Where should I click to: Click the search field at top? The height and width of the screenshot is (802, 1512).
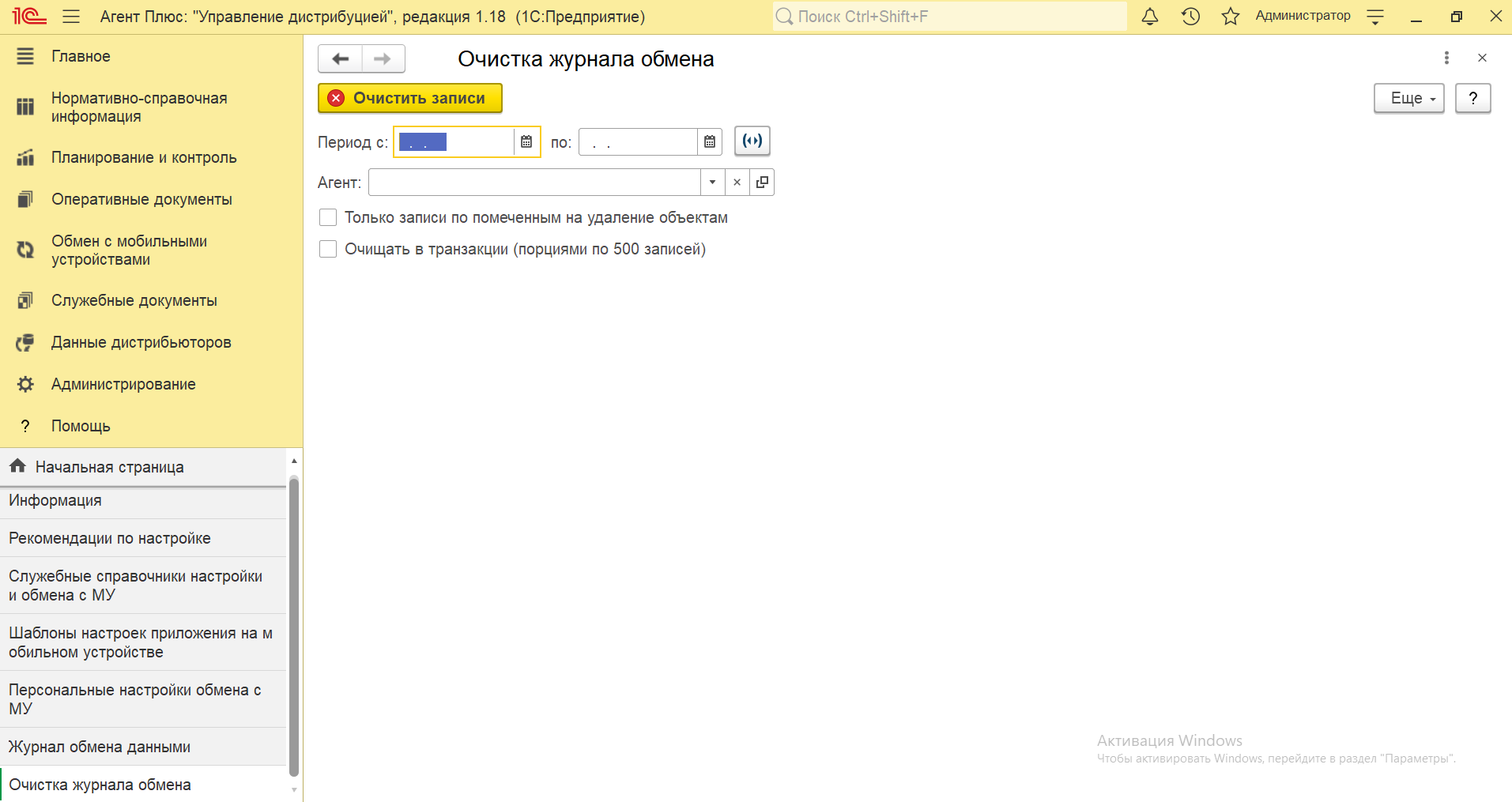pyautogui.click(x=948, y=17)
